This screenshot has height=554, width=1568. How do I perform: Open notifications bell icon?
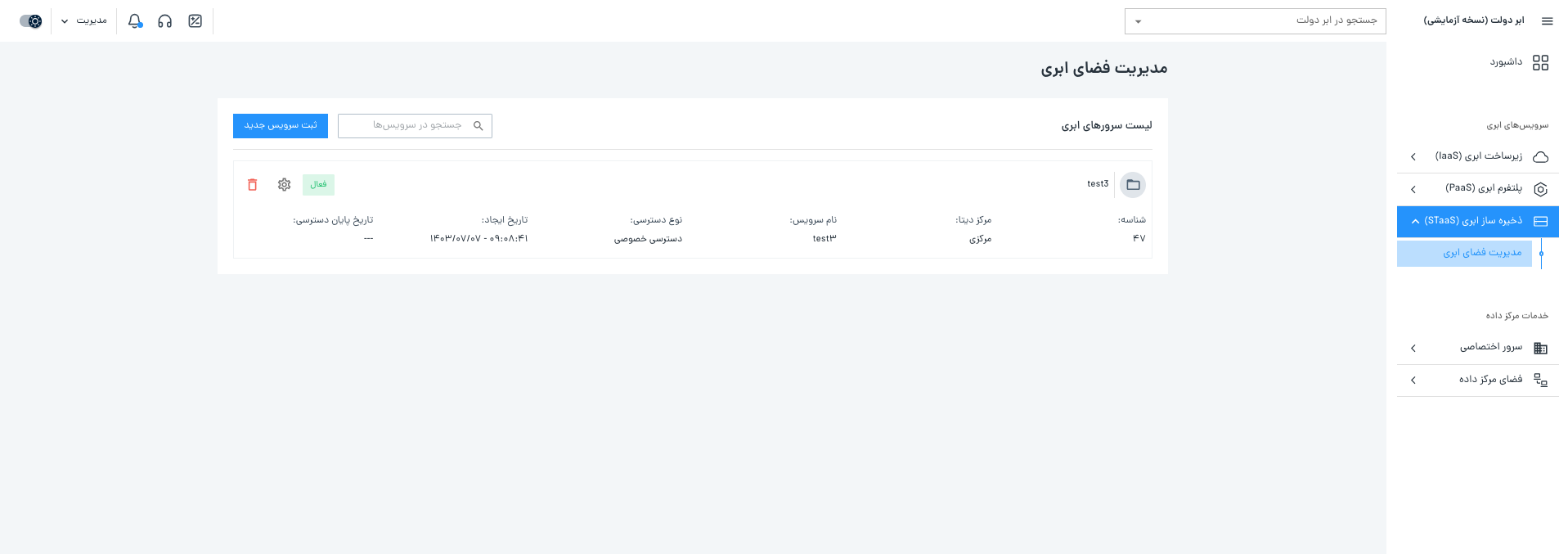coord(135,21)
